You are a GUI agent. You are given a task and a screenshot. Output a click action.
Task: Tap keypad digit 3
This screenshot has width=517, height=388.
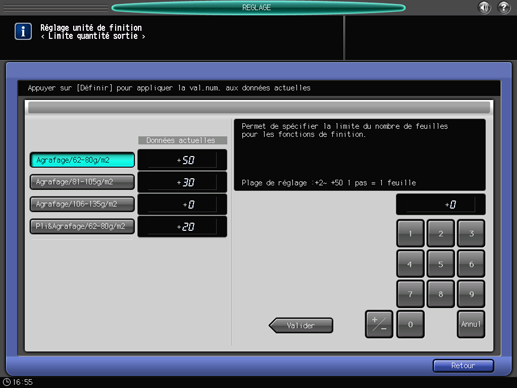471,233
